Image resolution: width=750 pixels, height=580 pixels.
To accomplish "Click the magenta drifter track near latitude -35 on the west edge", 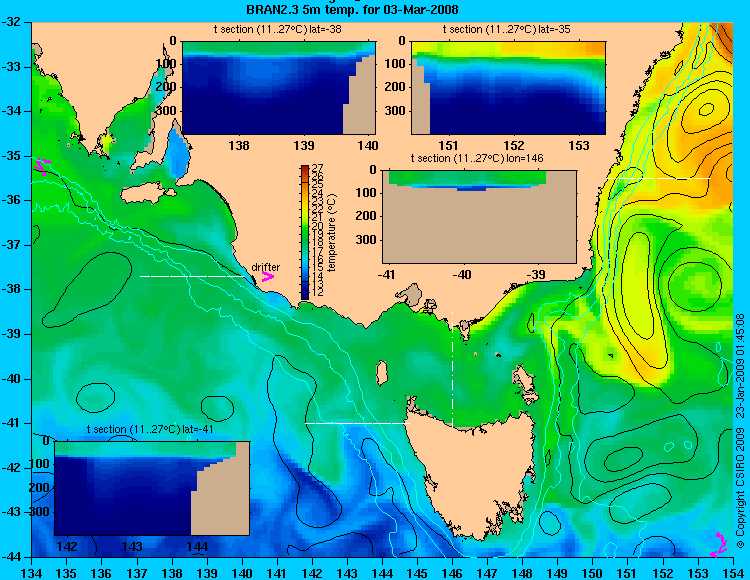I will (42, 166).
